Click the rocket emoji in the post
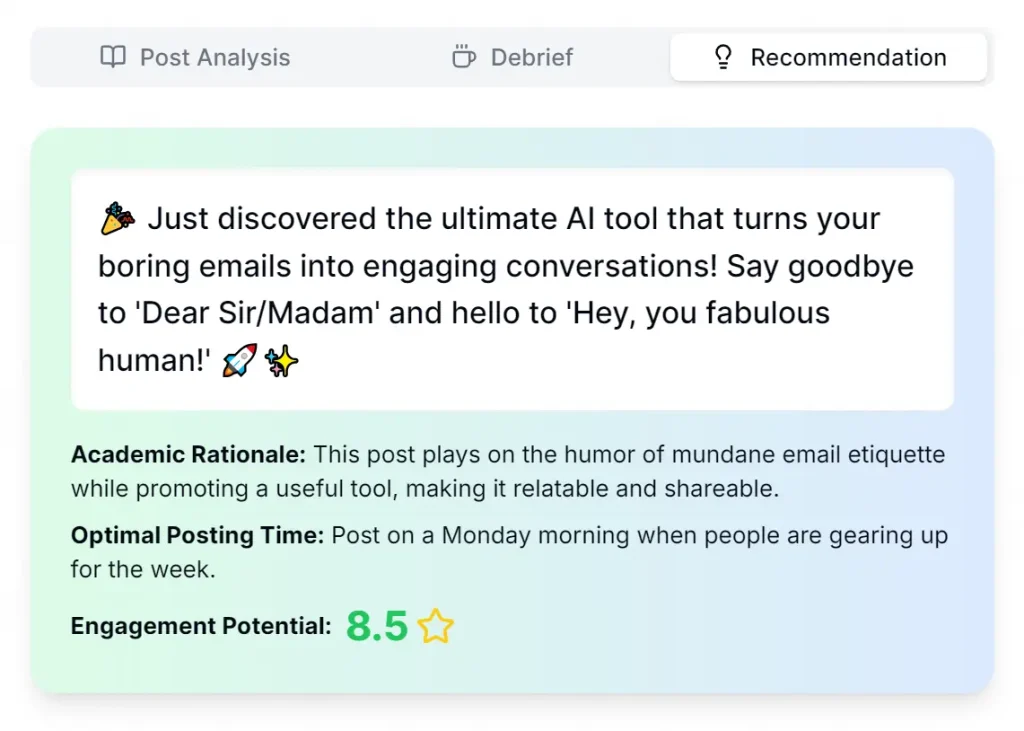Viewport: 1024px width, 731px height. click(241, 360)
